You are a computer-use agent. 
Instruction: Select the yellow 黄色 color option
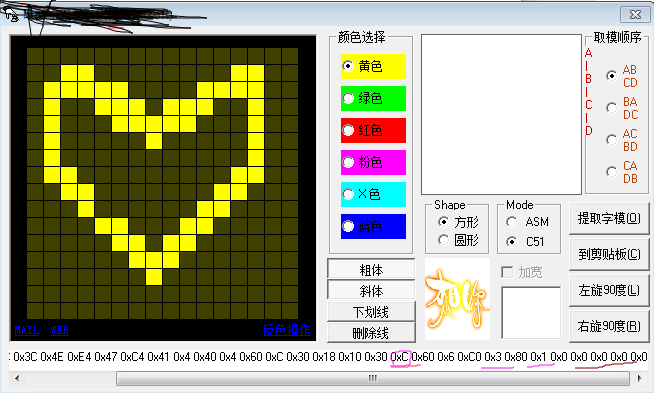pos(373,66)
